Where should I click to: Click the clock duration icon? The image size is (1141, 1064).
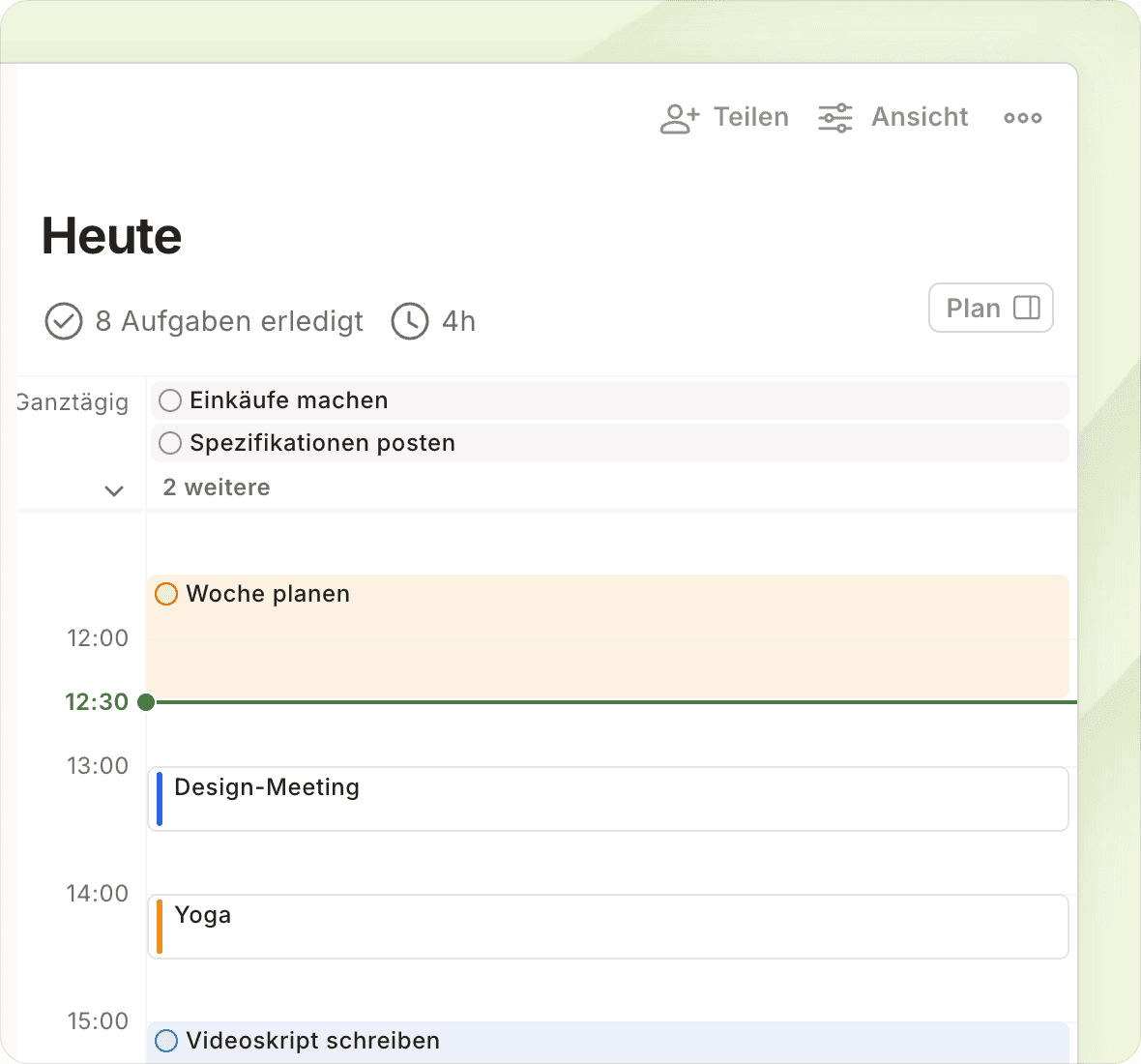click(410, 321)
